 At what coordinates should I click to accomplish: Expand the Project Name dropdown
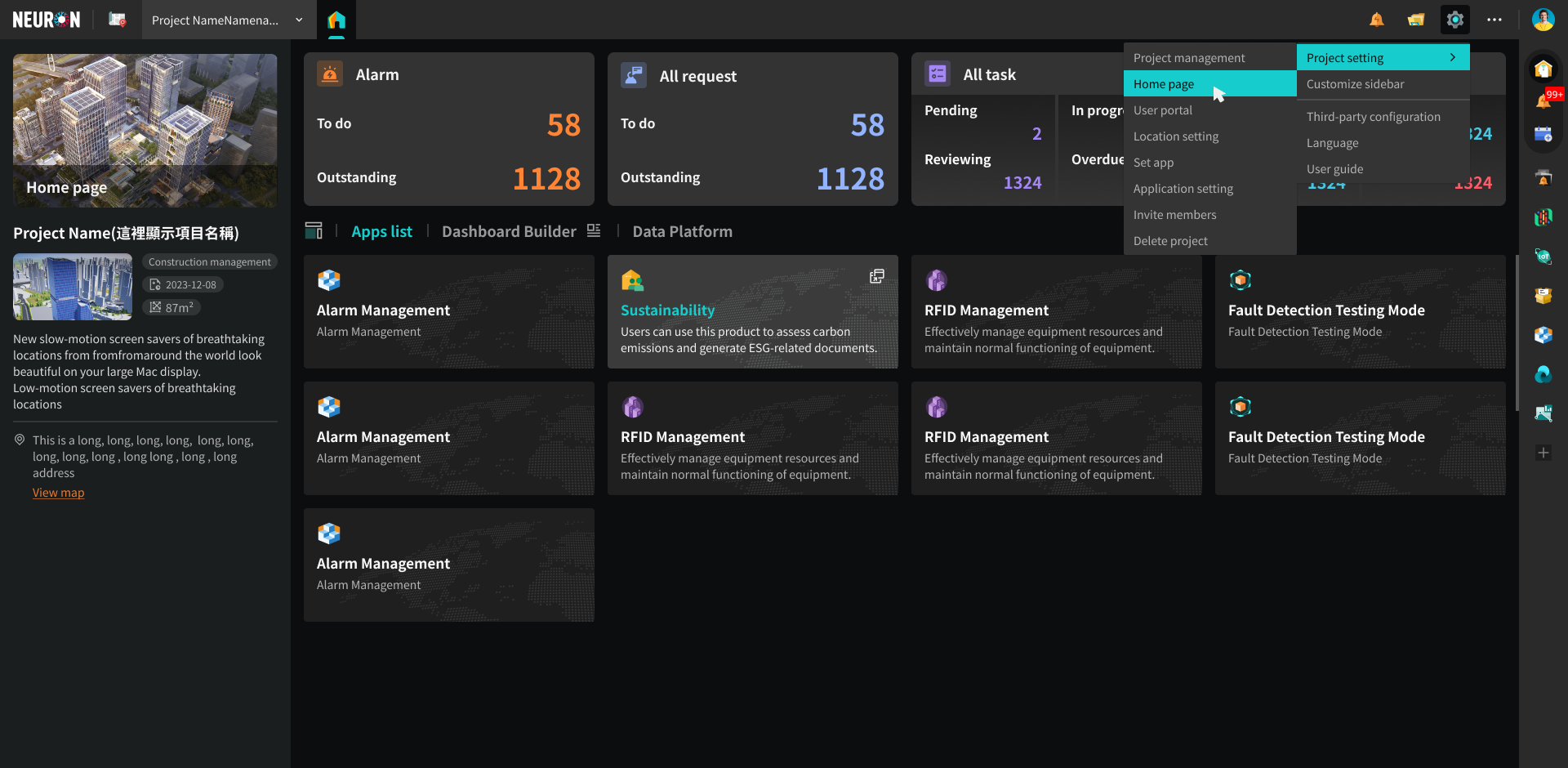(299, 20)
